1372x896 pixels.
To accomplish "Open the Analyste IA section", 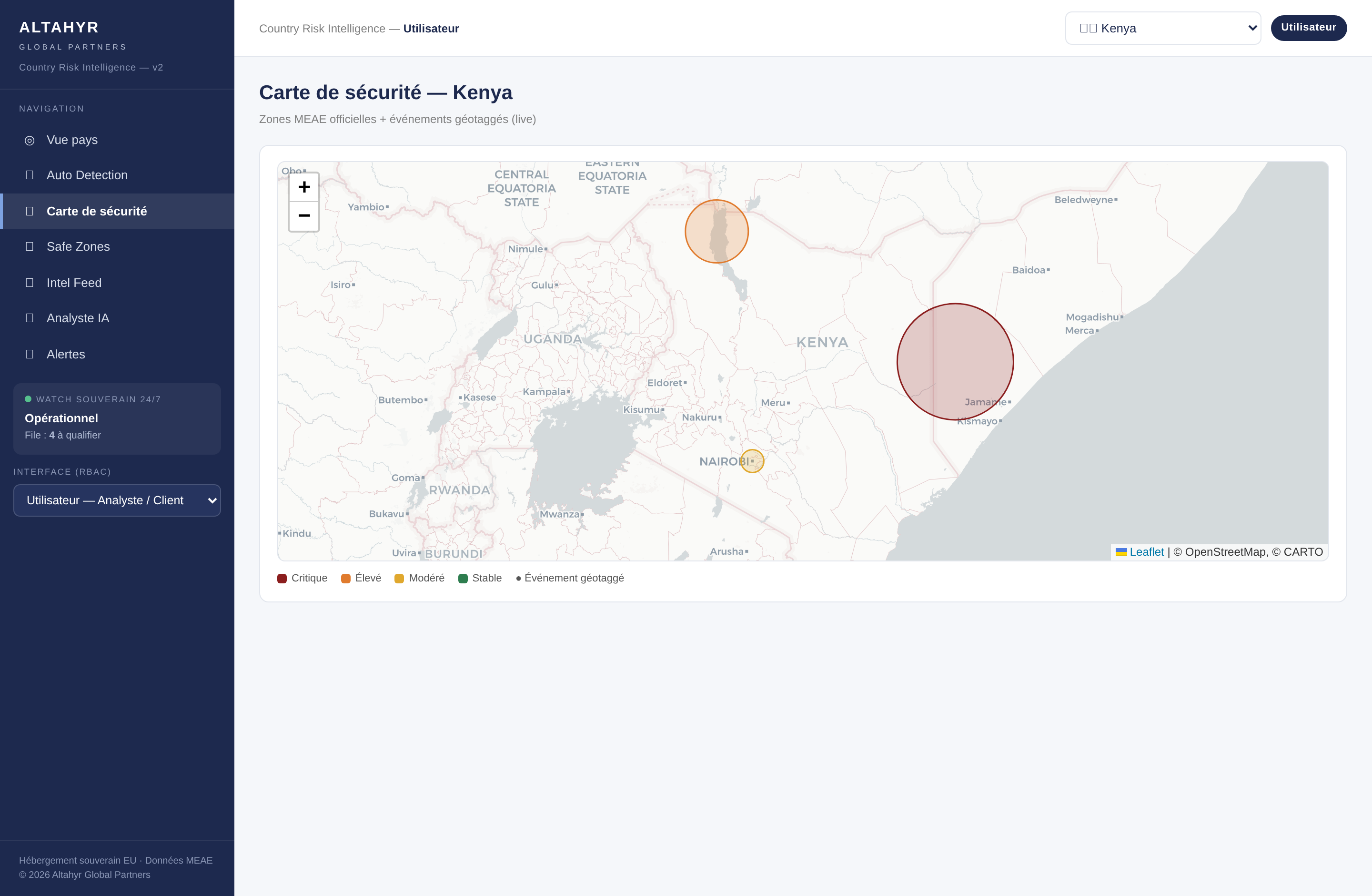I will pyautogui.click(x=117, y=318).
